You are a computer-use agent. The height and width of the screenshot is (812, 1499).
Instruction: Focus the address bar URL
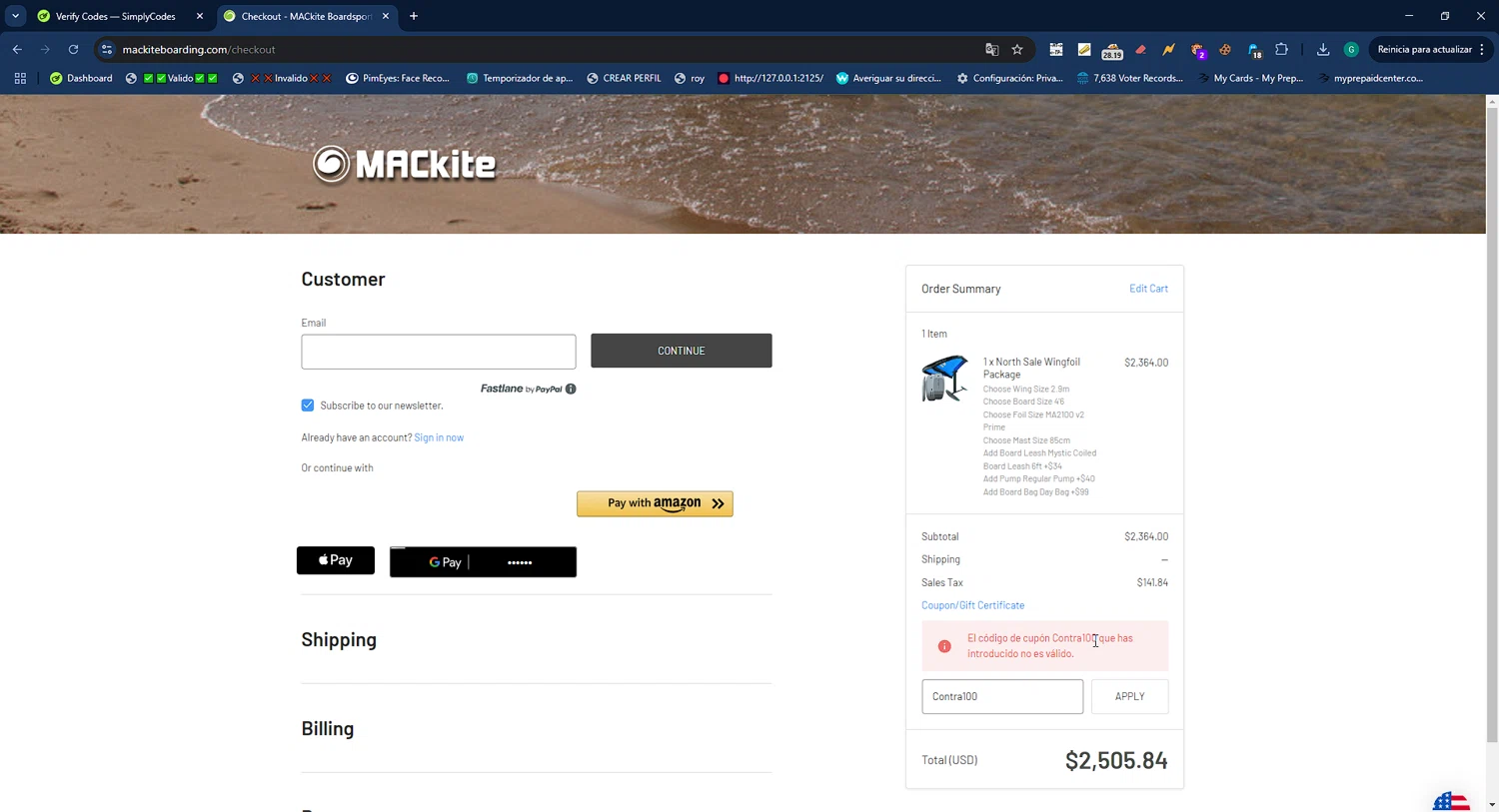pos(199,49)
